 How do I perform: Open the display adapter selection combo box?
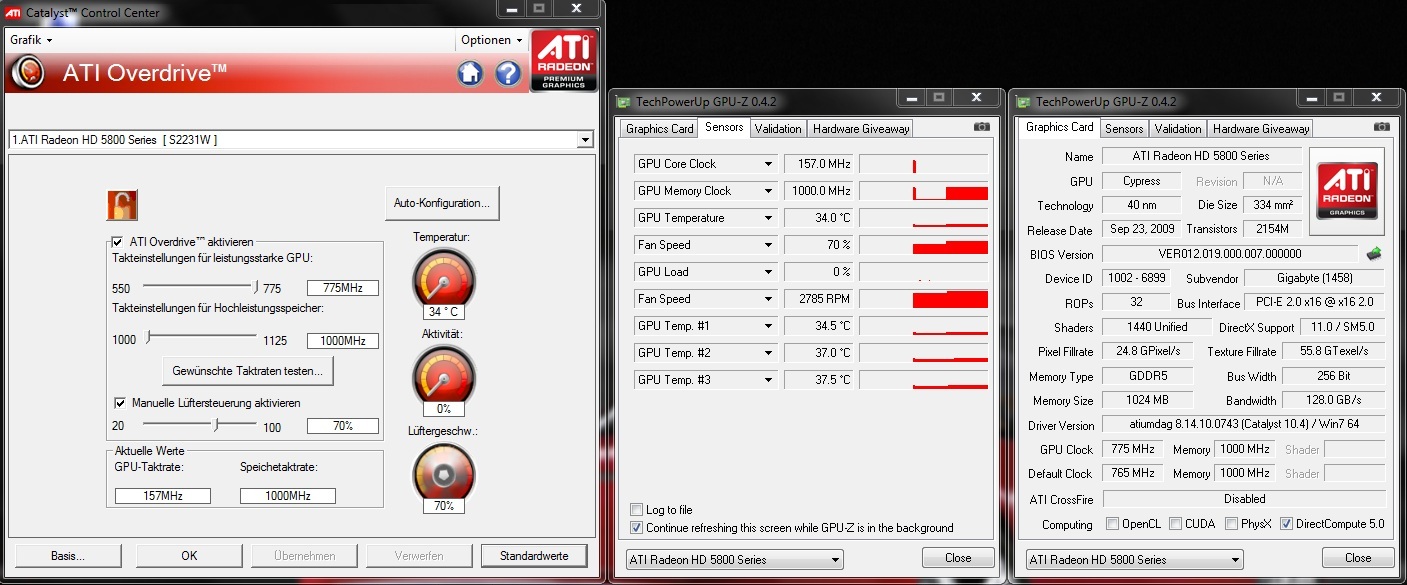point(301,140)
